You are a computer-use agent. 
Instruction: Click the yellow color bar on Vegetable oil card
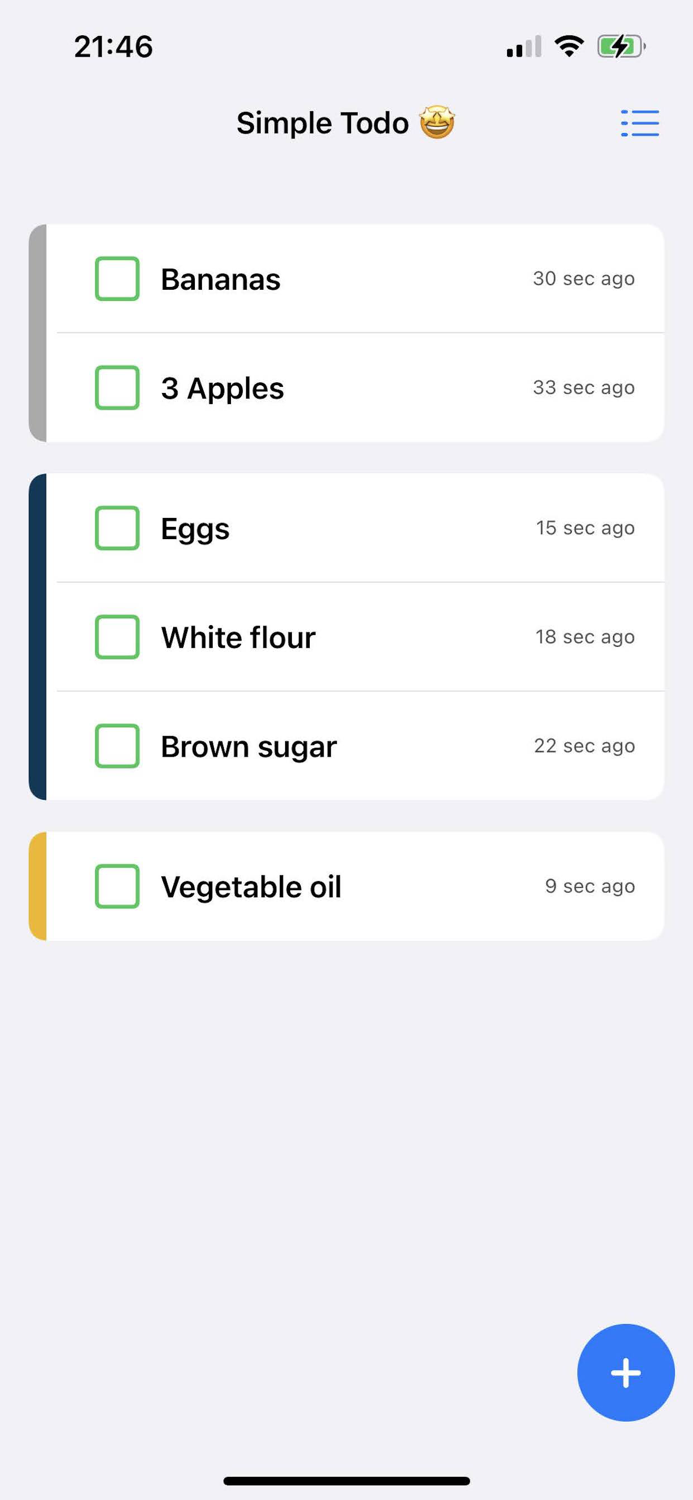[x=36, y=886]
